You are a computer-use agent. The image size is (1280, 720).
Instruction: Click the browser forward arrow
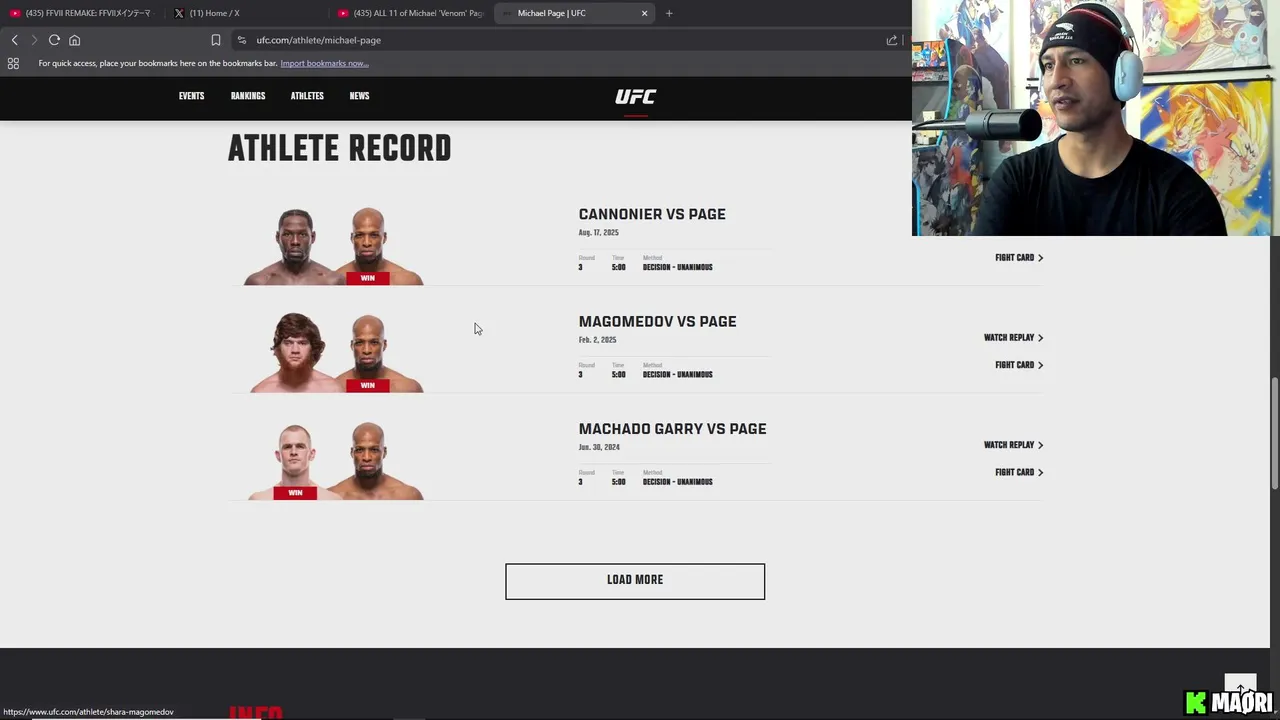[x=33, y=40]
